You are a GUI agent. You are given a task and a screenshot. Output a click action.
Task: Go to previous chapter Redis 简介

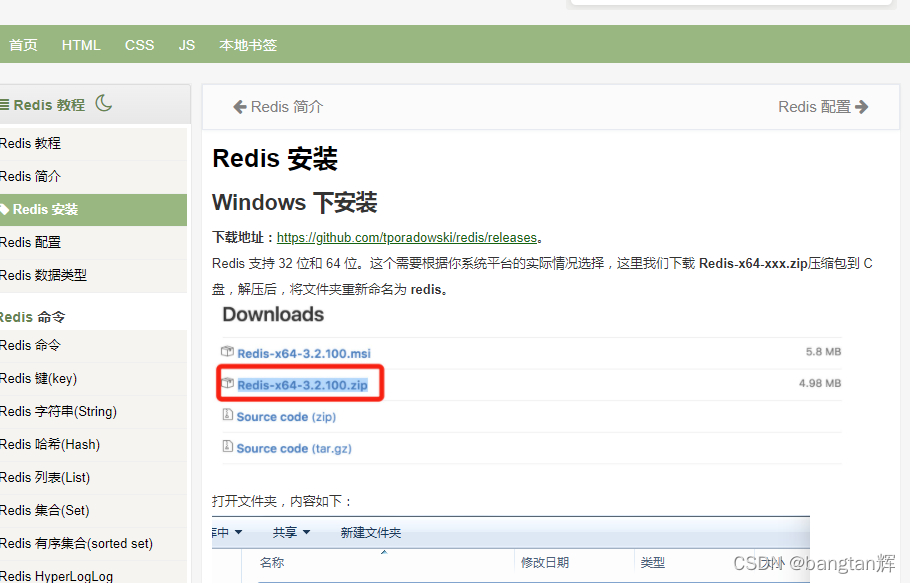click(x=279, y=107)
